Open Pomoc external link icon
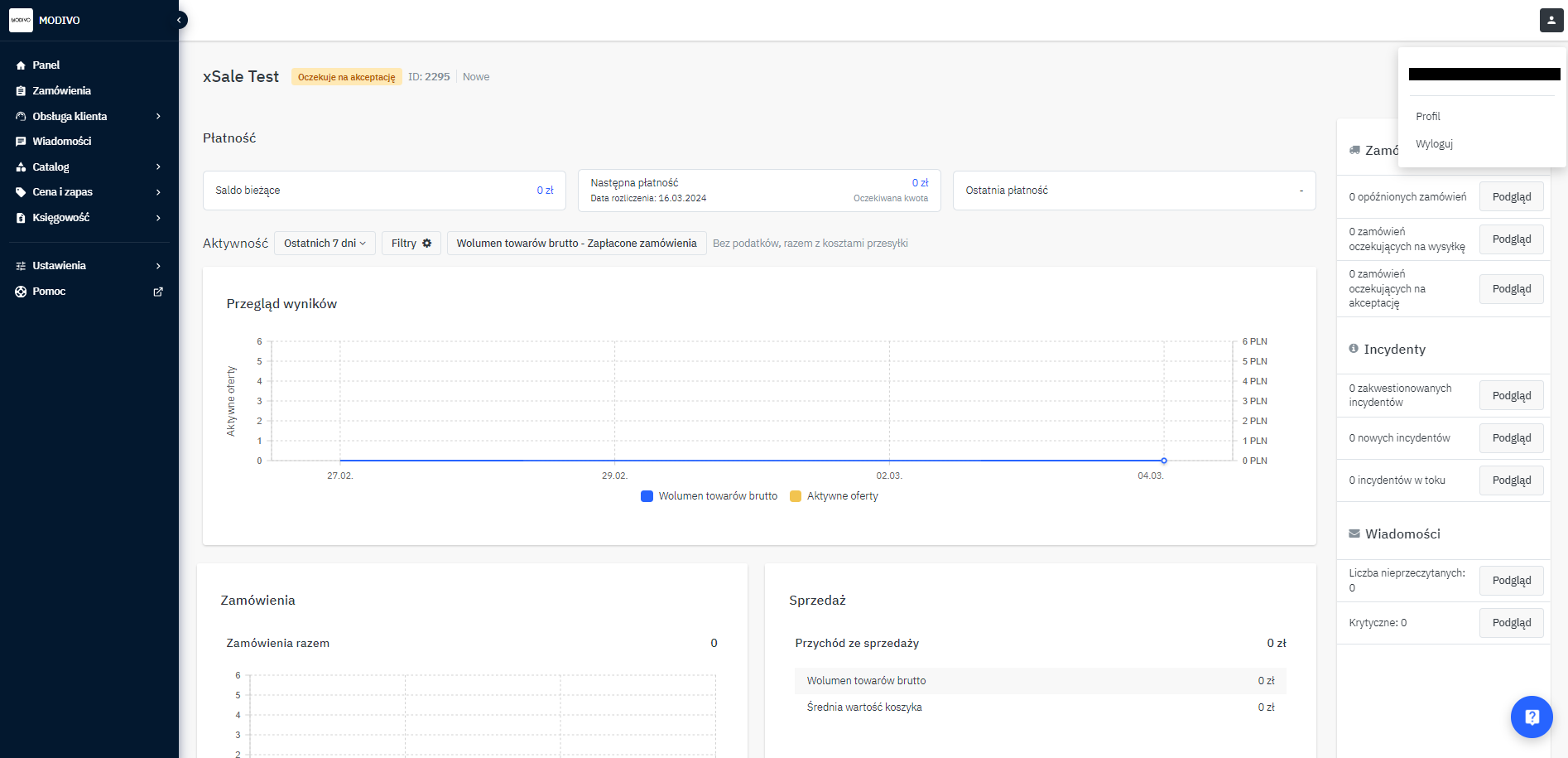The height and width of the screenshot is (758, 1568). tap(158, 292)
